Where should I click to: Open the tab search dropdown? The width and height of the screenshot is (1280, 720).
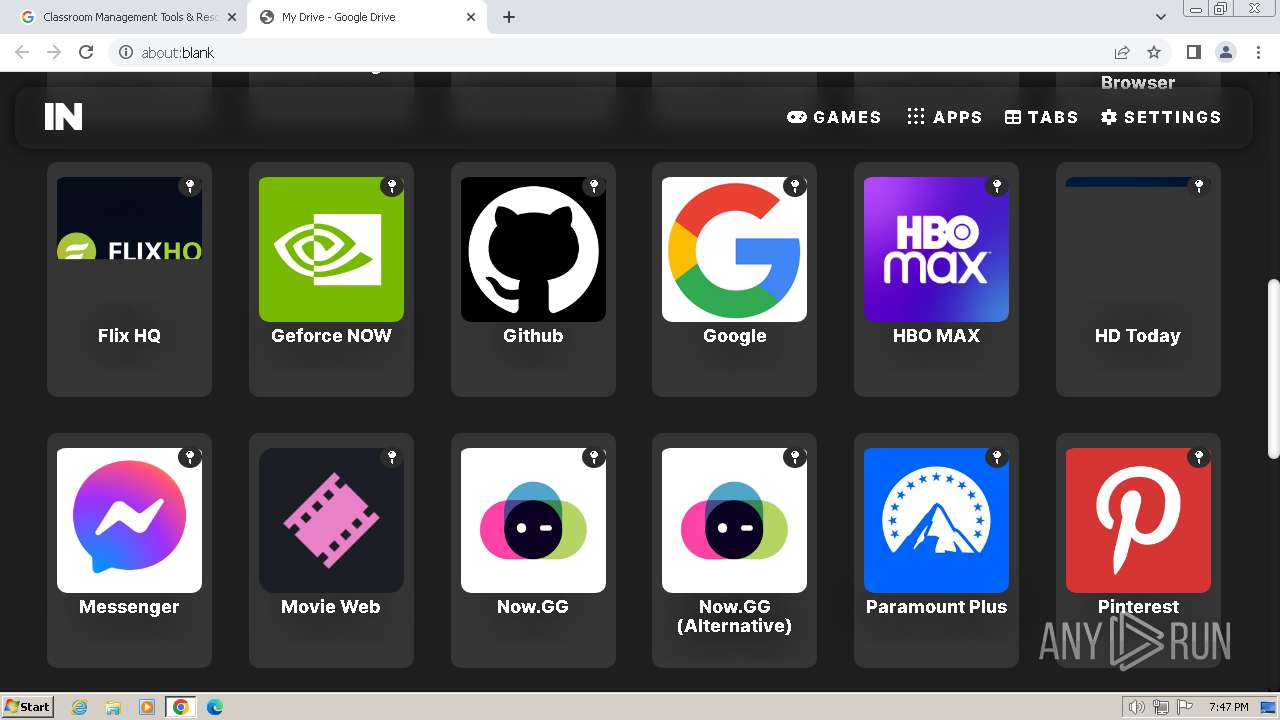click(x=1160, y=17)
